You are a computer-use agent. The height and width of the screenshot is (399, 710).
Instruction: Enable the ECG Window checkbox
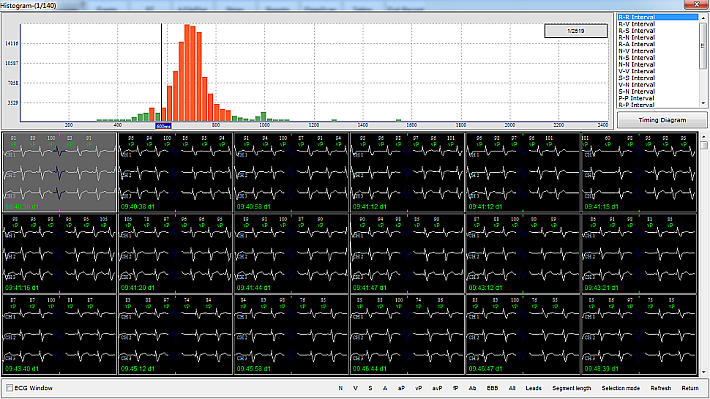click(9, 388)
